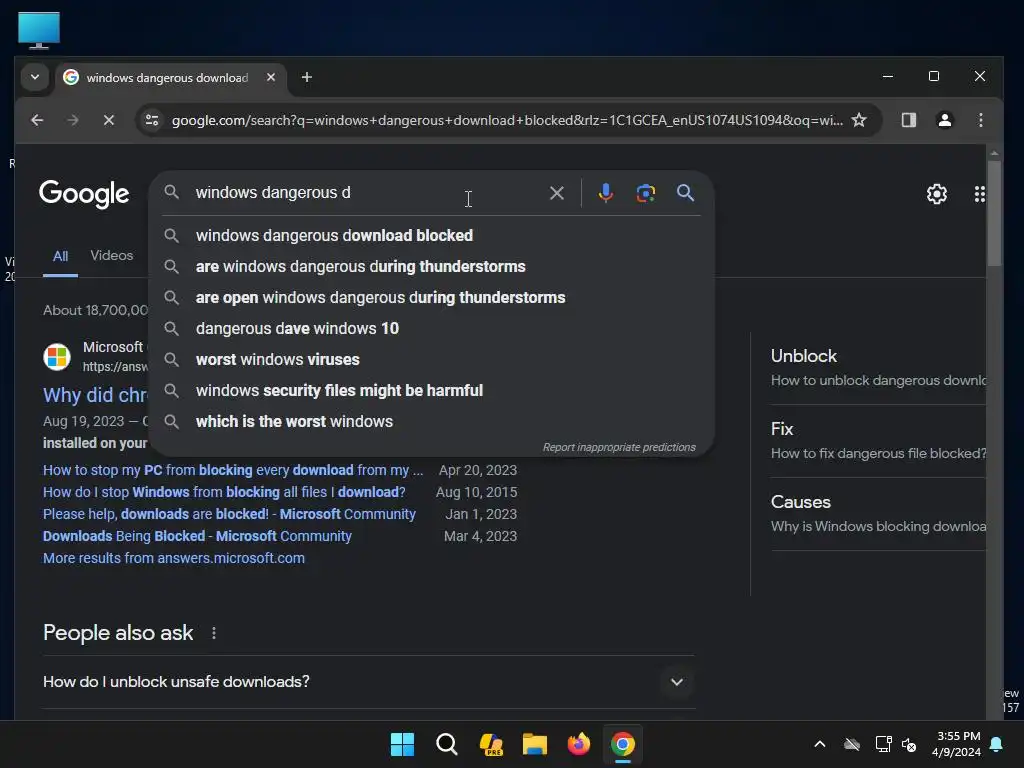Open a new Chrome tab
Screen dimensions: 1024x768
point(306,77)
